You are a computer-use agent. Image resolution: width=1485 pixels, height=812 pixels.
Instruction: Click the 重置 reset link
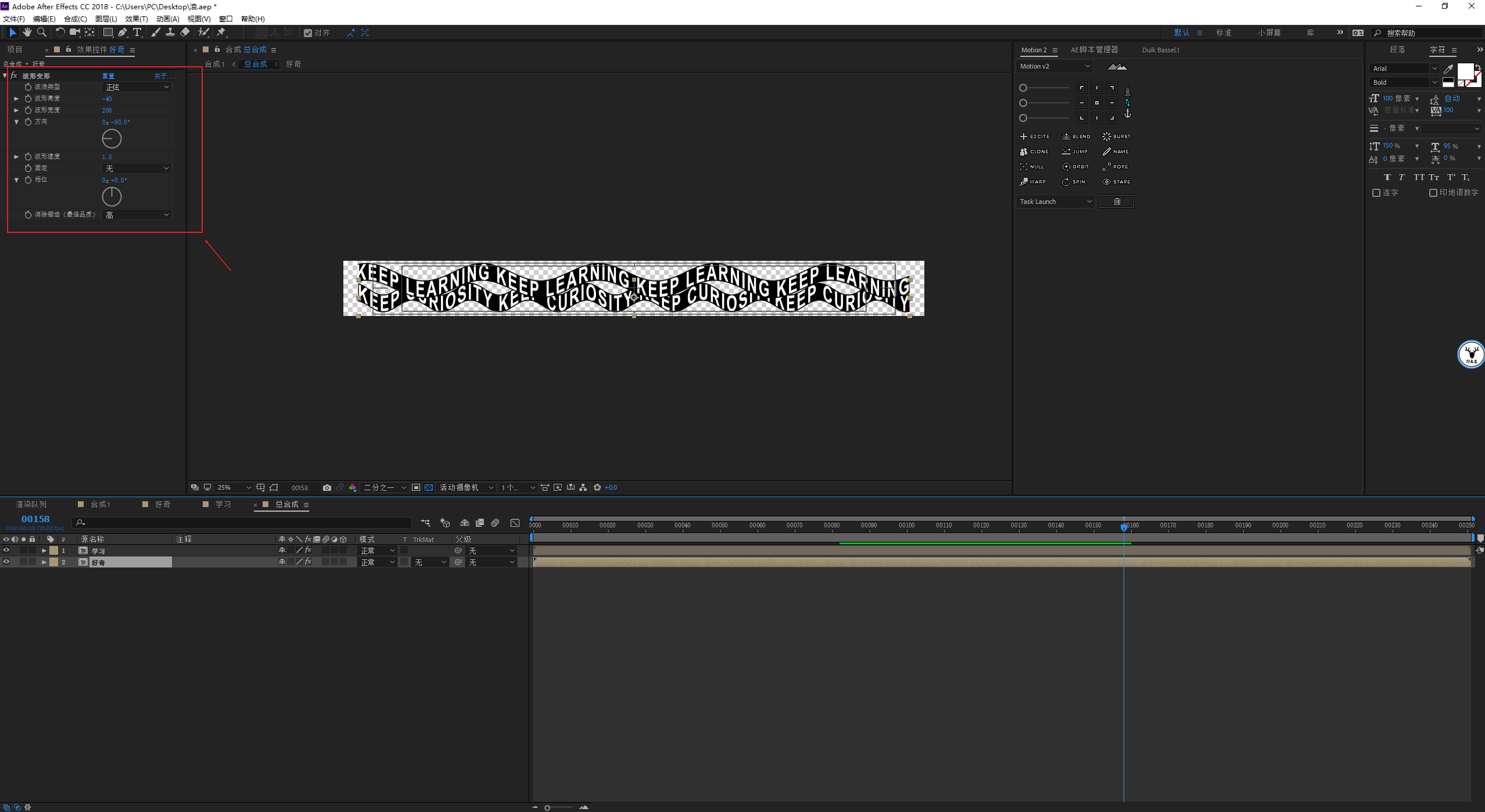[108, 76]
